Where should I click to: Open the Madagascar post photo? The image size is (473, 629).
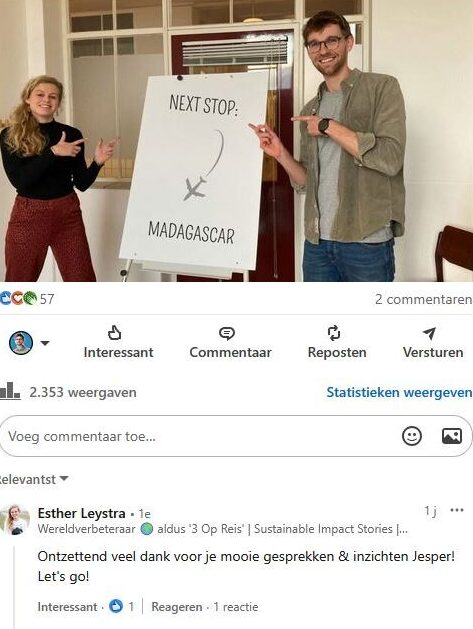point(236,141)
